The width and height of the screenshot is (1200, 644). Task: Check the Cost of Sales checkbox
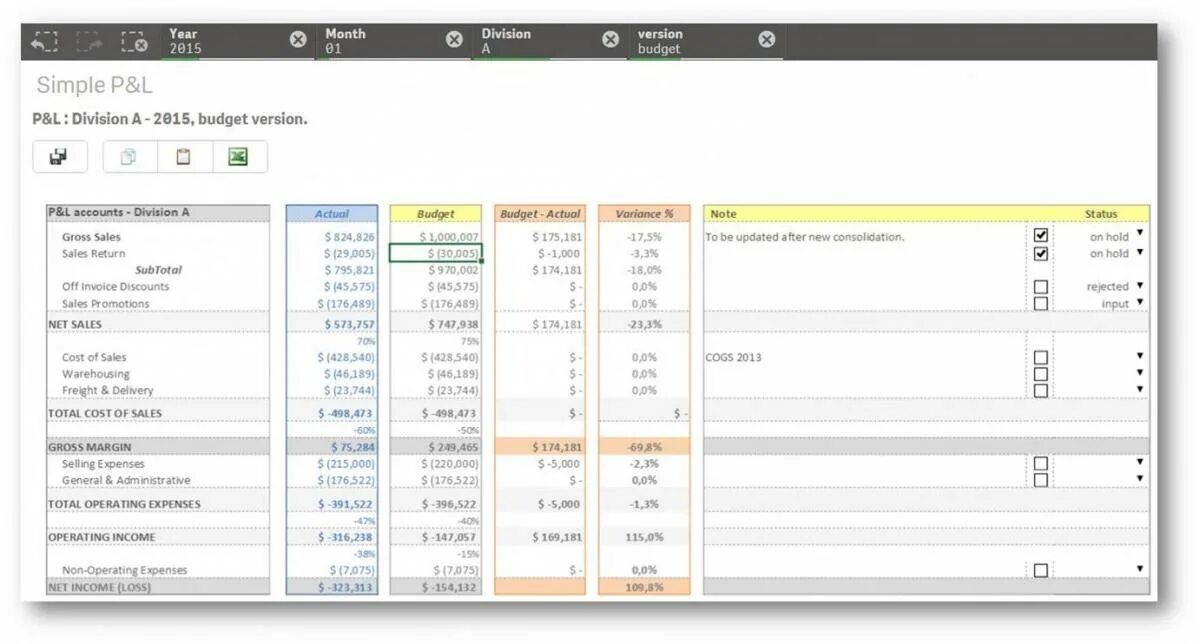[1041, 357]
